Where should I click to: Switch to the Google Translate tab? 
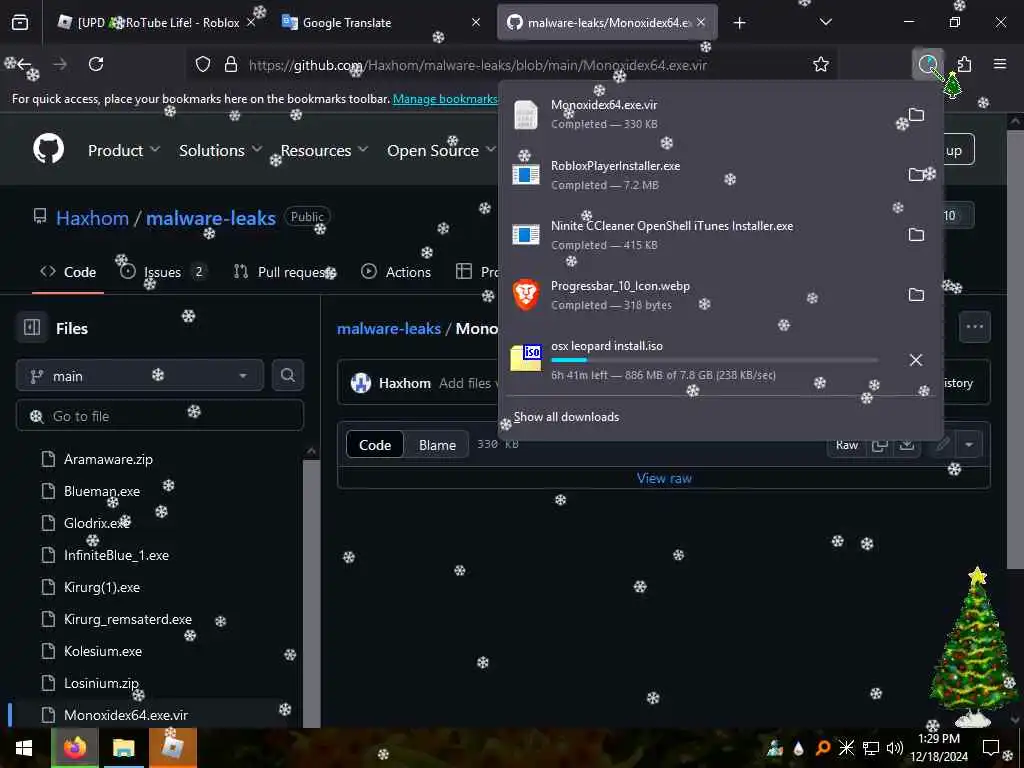pyautogui.click(x=381, y=22)
